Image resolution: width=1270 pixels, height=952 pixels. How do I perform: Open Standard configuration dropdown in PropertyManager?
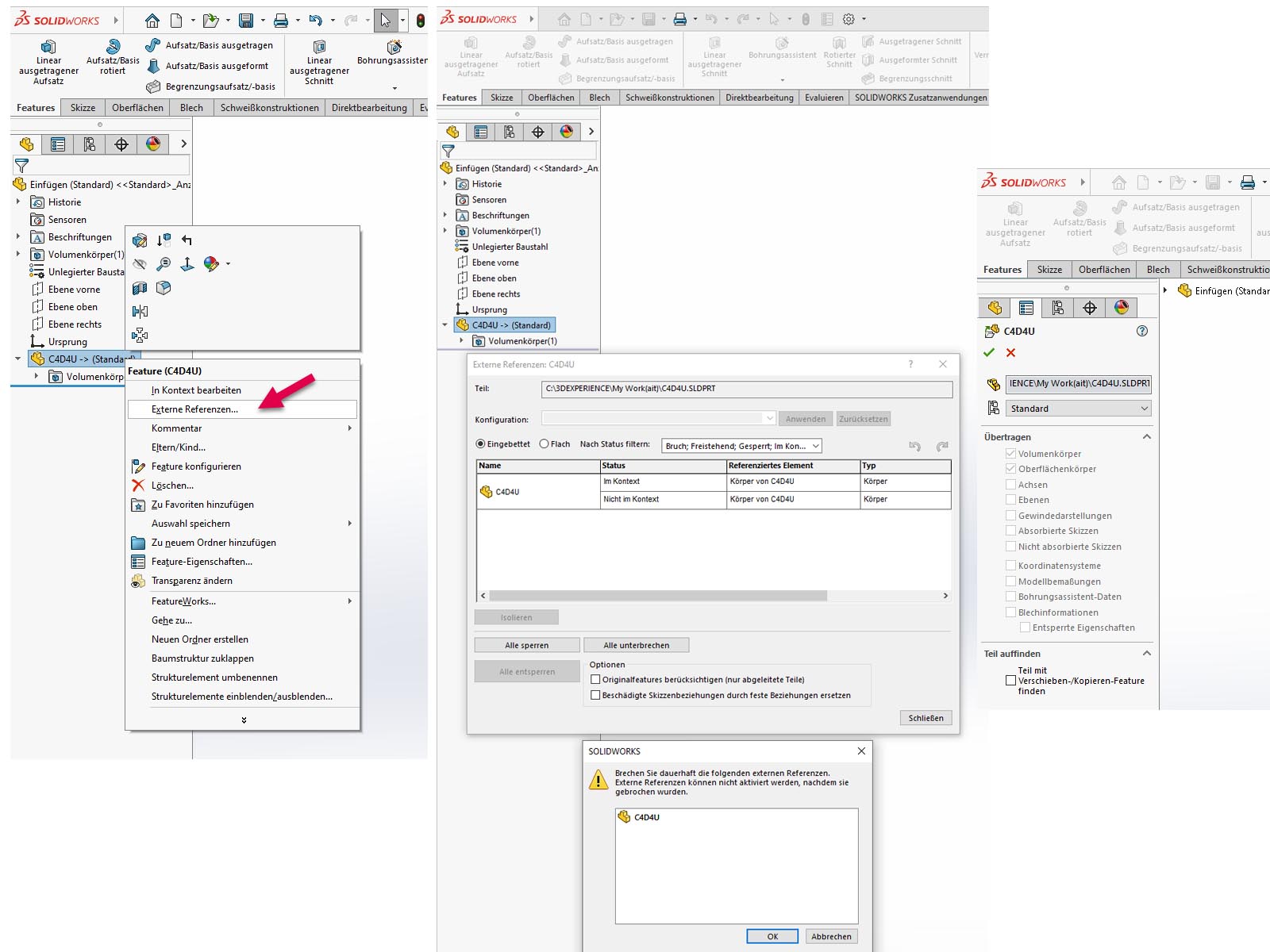point(1079,409)
